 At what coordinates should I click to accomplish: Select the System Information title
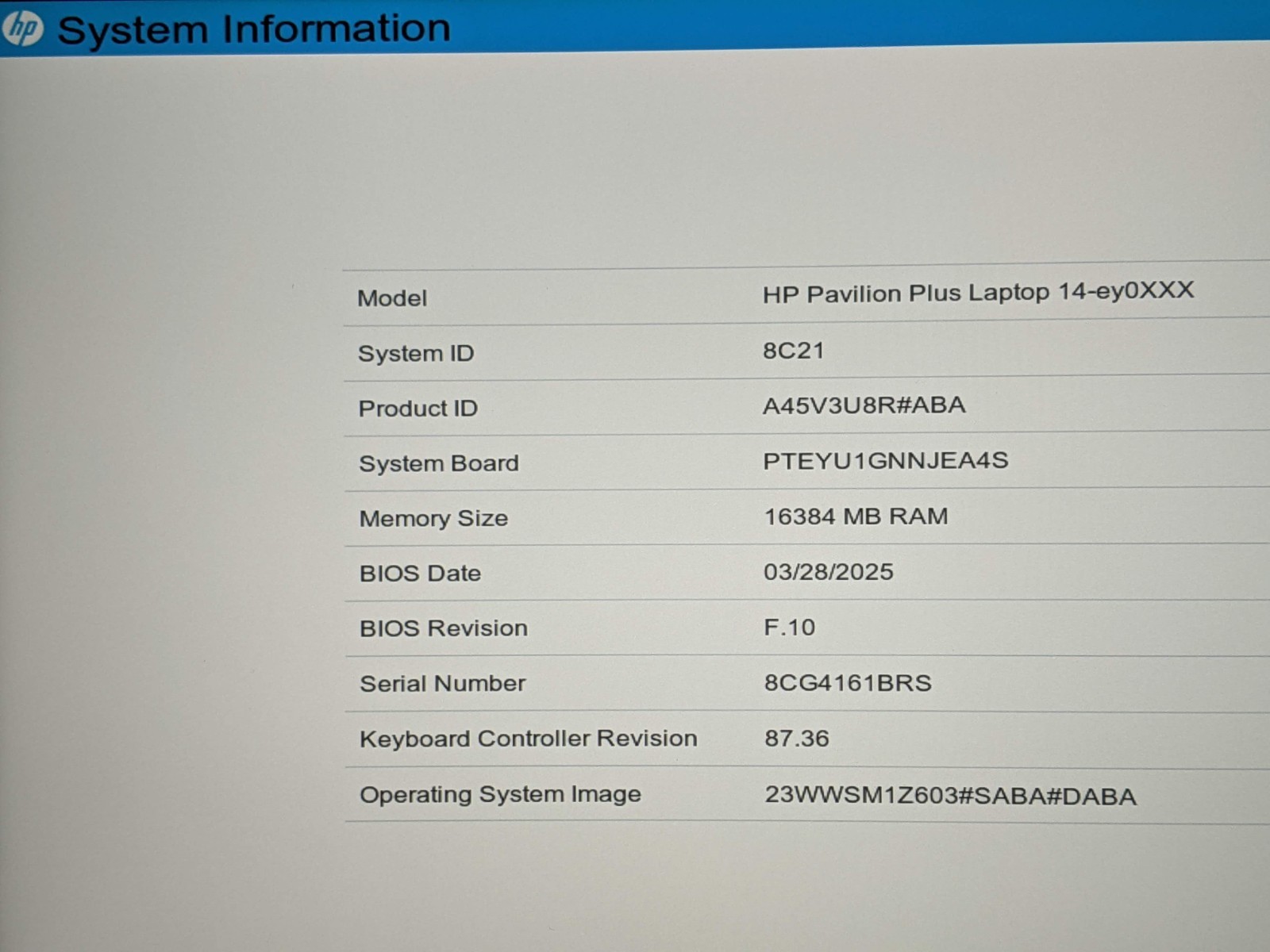click(x=254, y=29)
